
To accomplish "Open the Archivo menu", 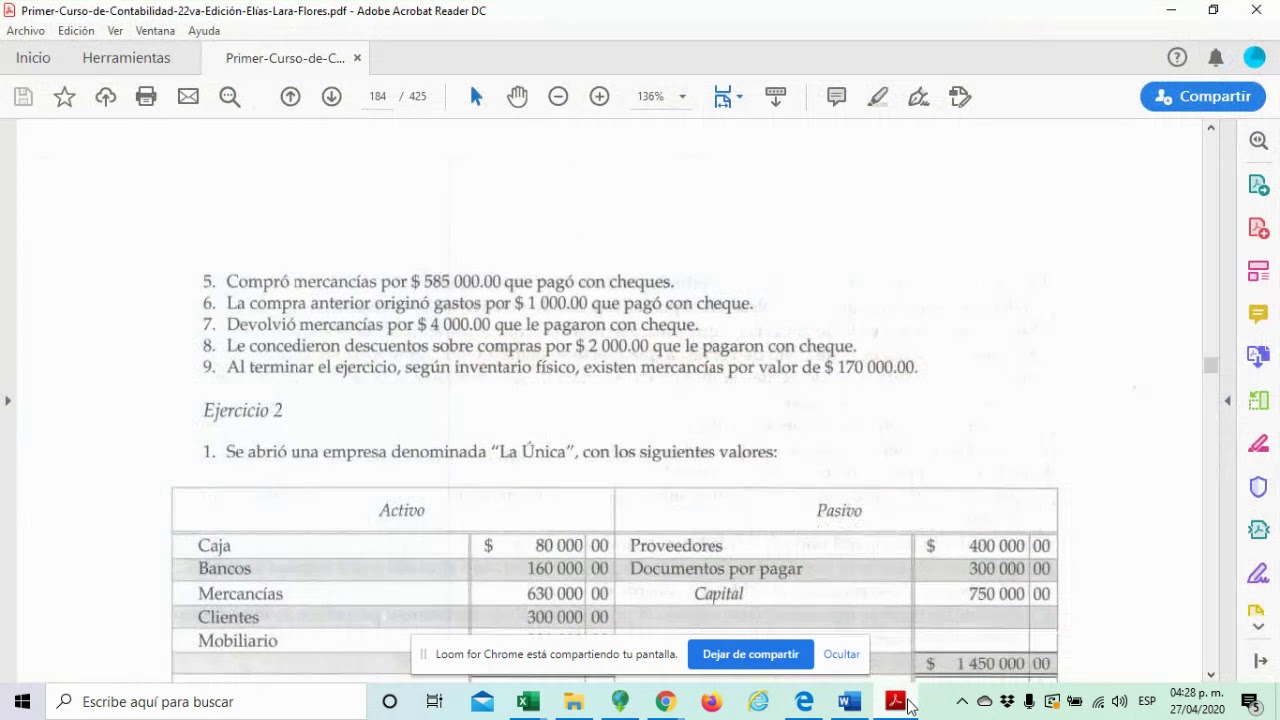I will tap(25, 31).
